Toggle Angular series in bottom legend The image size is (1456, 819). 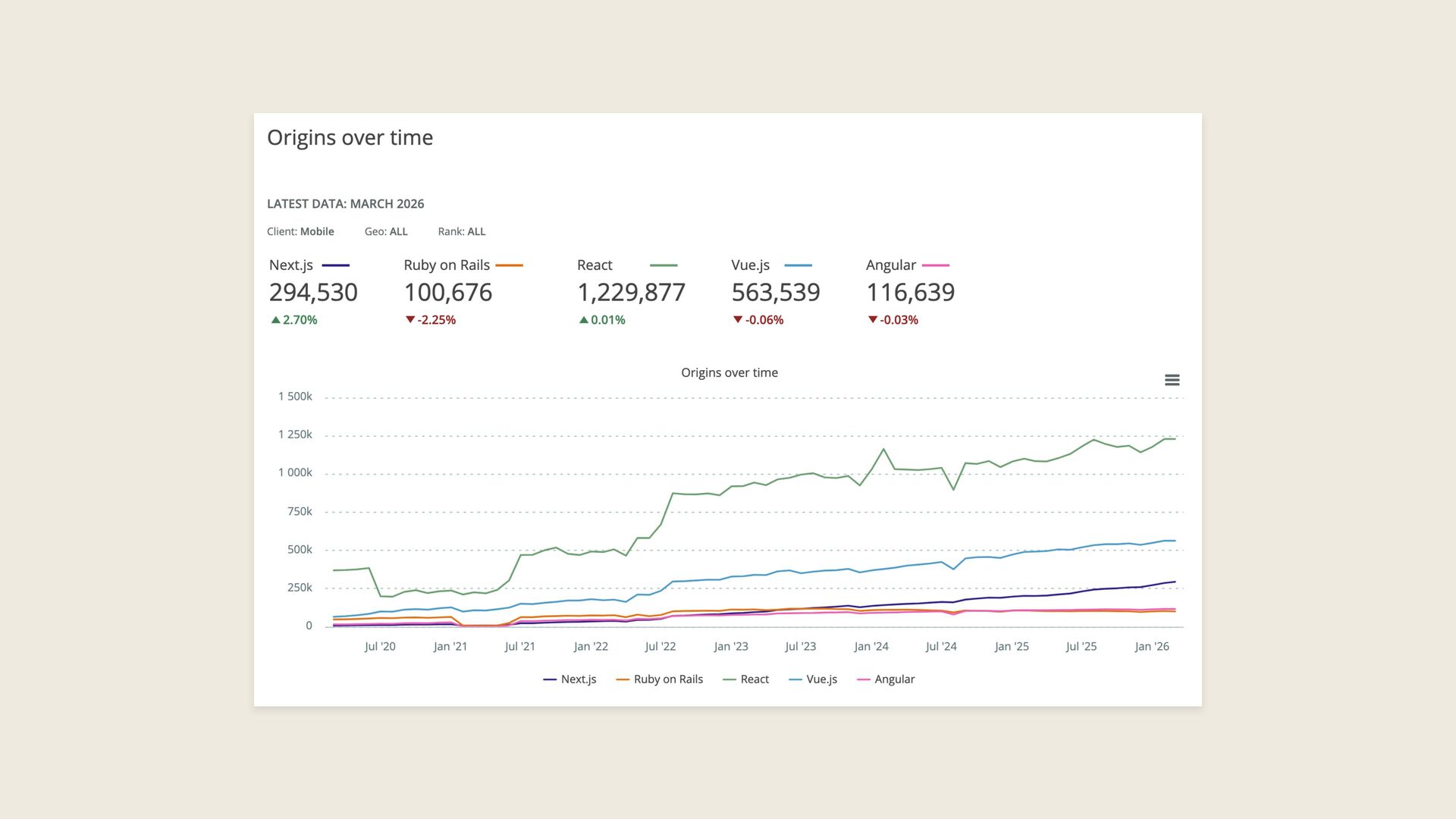(x=893, y=679)
